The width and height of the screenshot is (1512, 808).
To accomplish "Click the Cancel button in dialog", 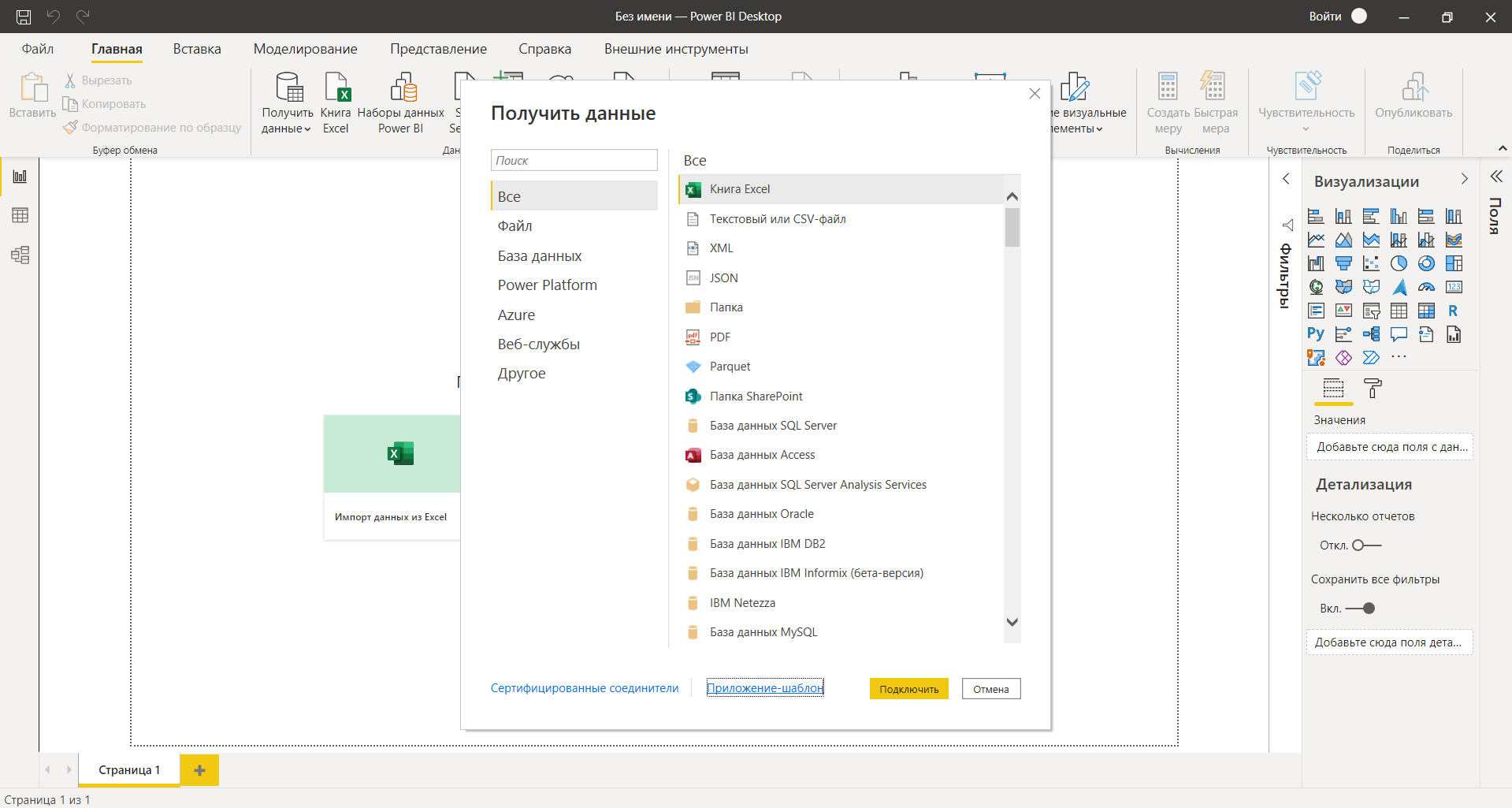I will 990,689.
